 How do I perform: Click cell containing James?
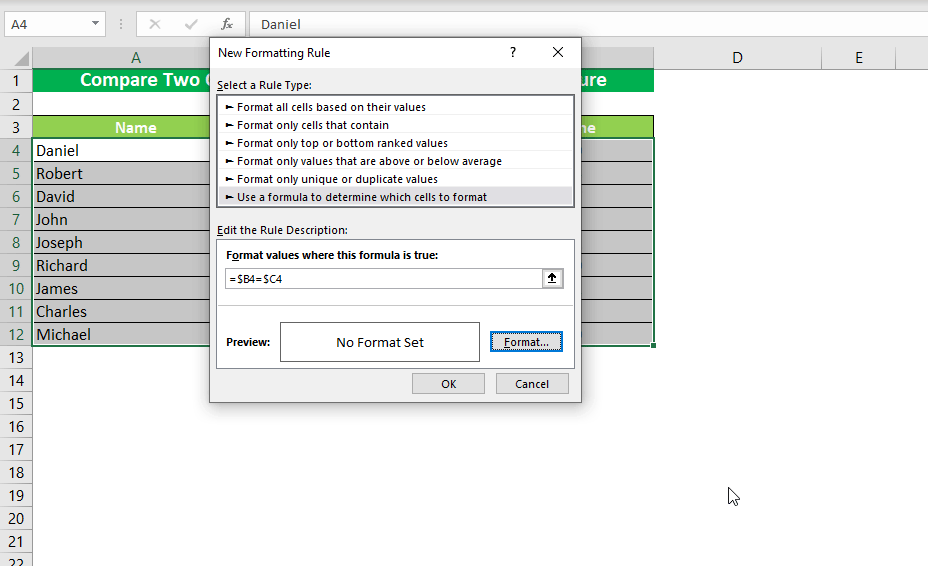pyautogui.click(x=121, y=289)
